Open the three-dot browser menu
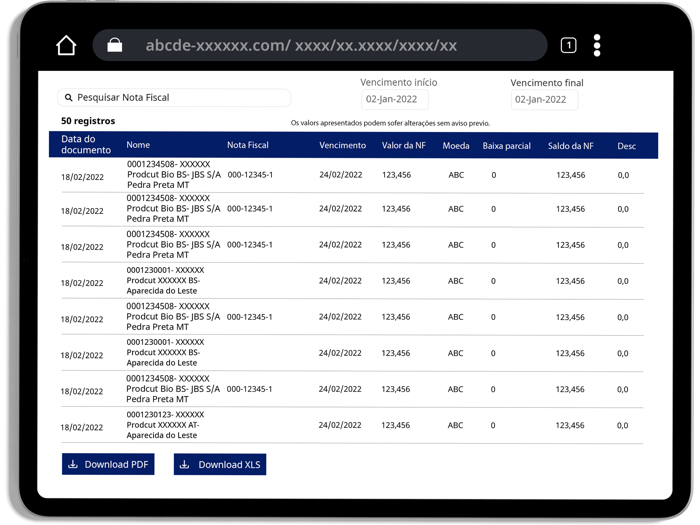The width and height of the screenshot is (700, 525). point(597,45)
